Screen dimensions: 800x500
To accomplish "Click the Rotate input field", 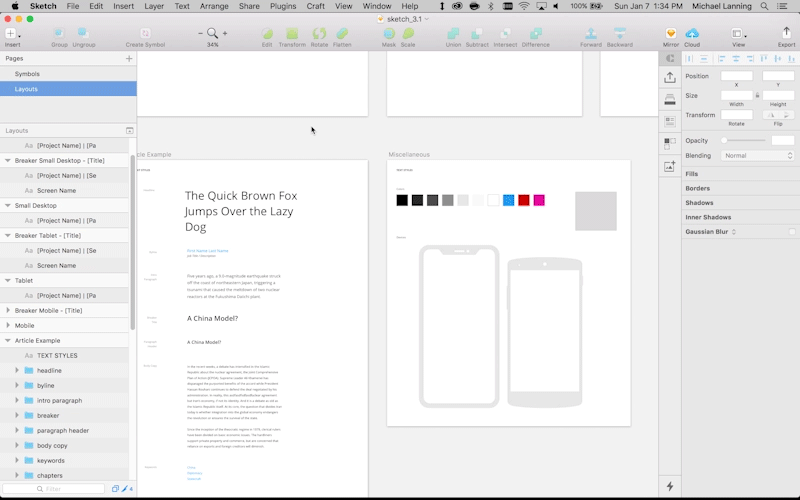I will point(736,115).
